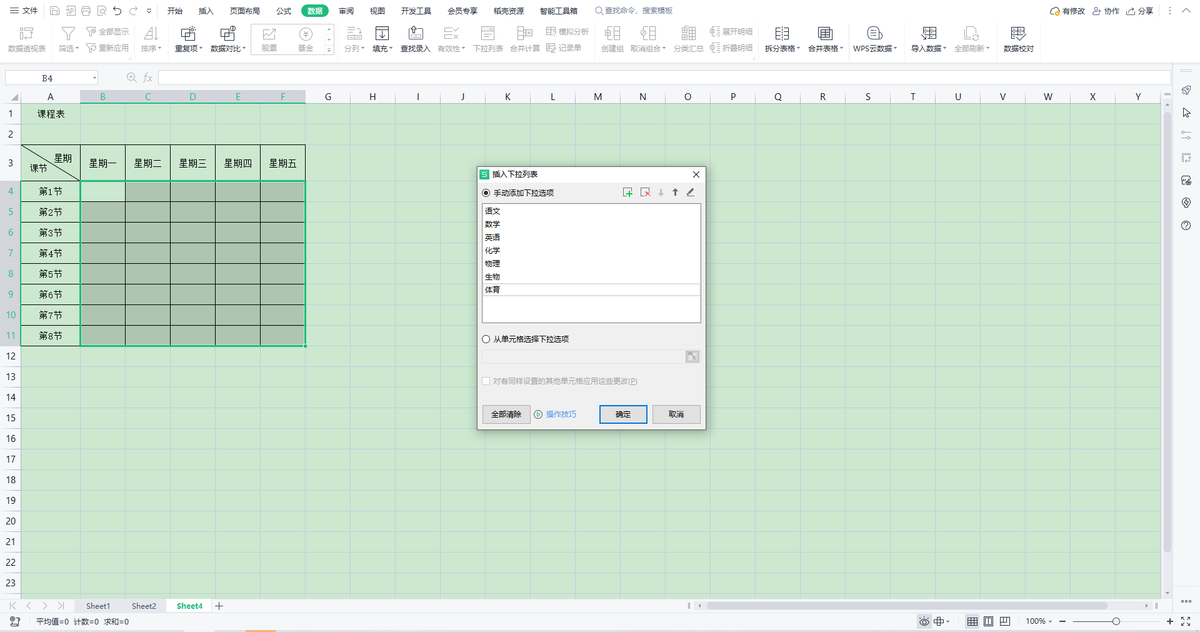
Task: Confirm dialog with 确定 button
Action: pos(623,414)
